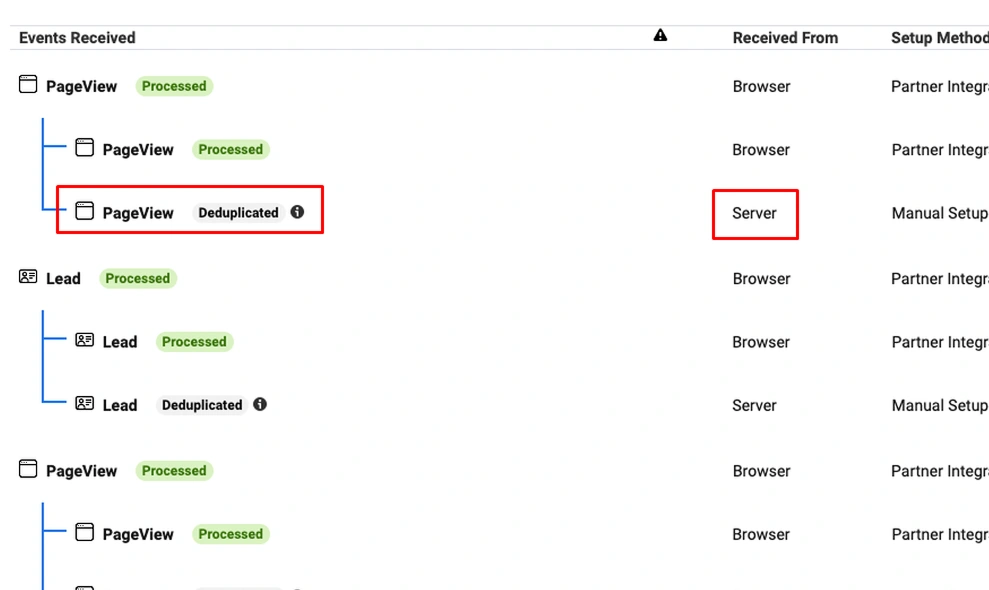989x590 pixels.
Task: Click the Events Received column header
Action: (x=77, y=38)
